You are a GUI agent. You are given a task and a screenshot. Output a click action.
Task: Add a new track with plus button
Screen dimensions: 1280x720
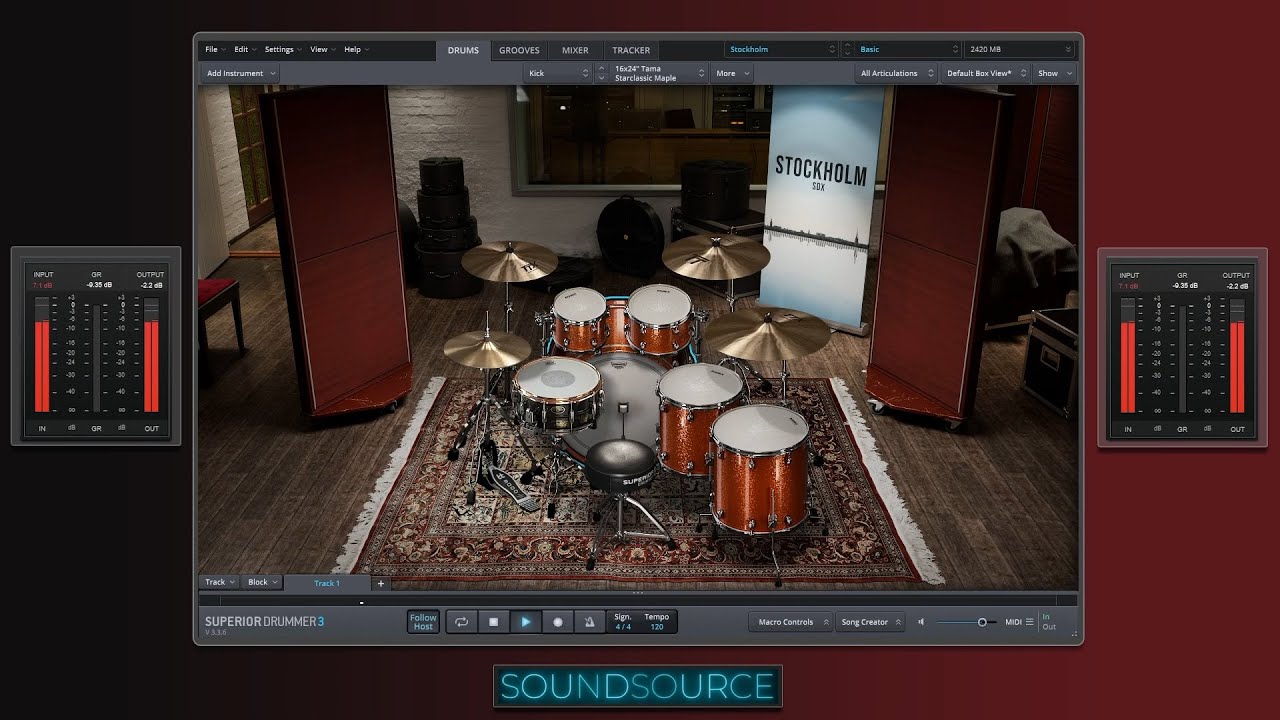pos(380,583)
